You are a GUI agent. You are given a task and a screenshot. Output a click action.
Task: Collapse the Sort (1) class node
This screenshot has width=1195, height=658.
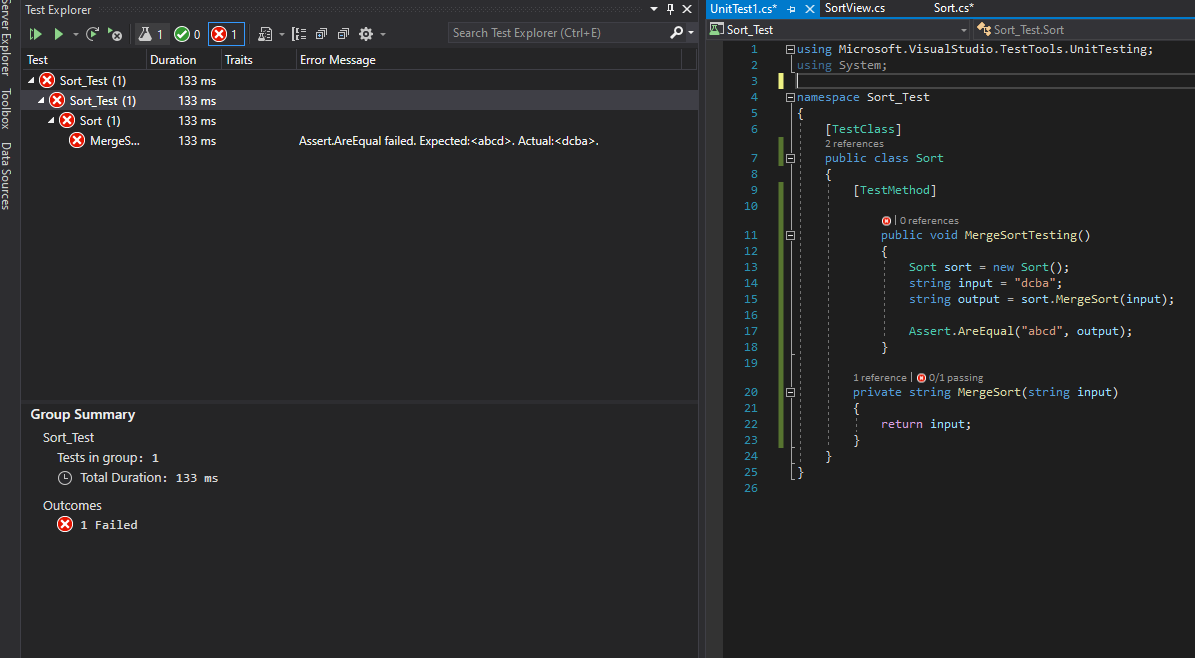51,120
